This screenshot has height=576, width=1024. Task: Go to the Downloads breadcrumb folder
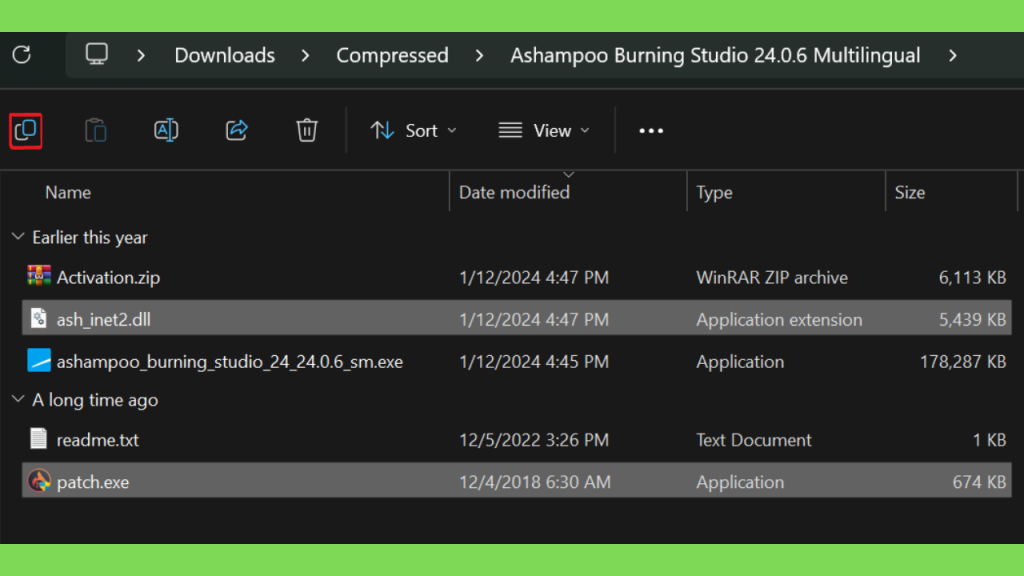pos(225,56)
